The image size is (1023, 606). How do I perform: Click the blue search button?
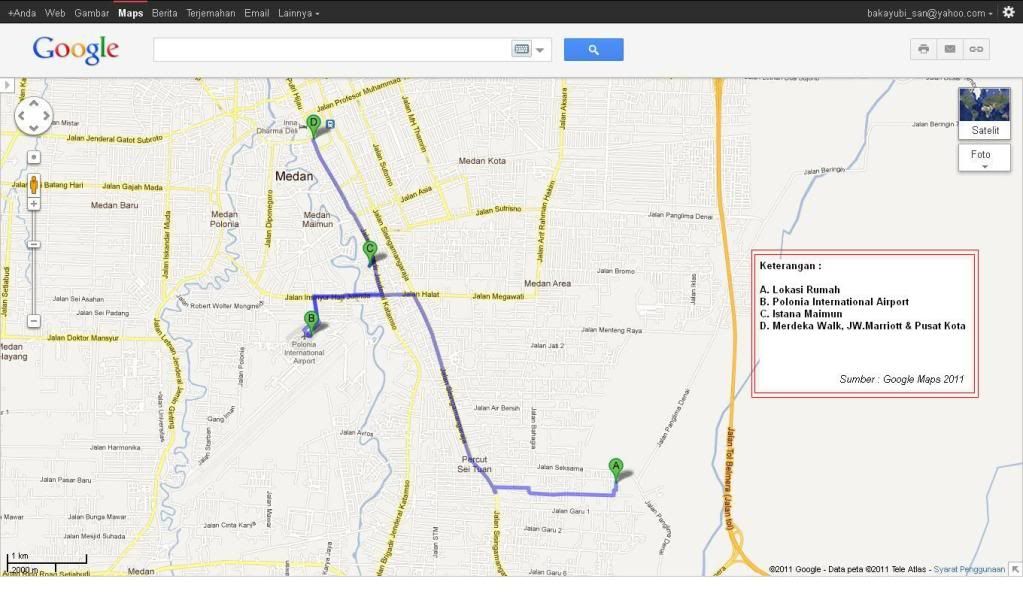click(593, 50)
